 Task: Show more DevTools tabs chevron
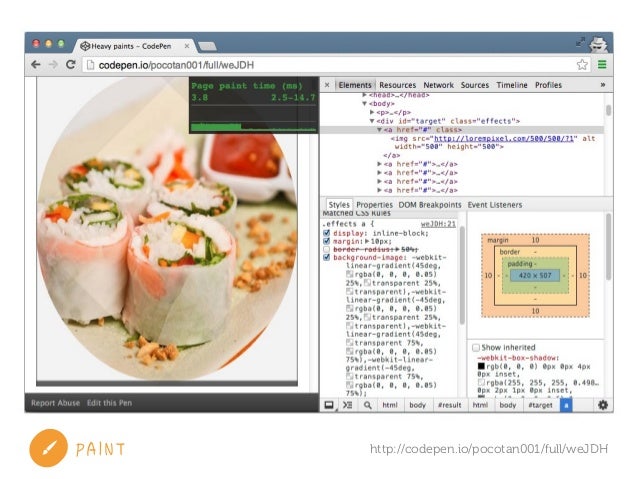pyautogui.click(x=603, y=85)
